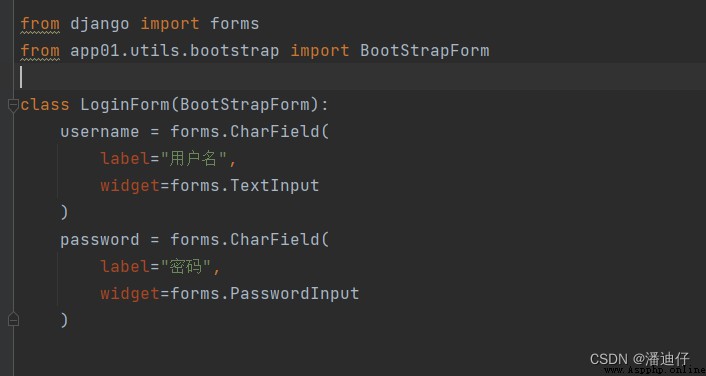
Task: Click the username variable
Action: (100, 131)
